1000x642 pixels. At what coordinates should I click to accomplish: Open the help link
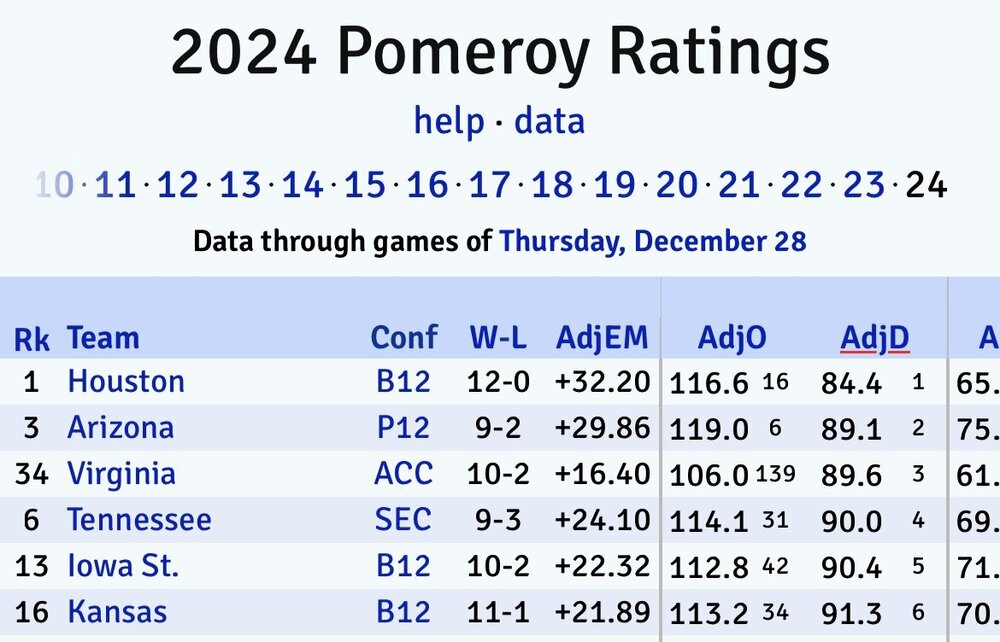(449, 122)
